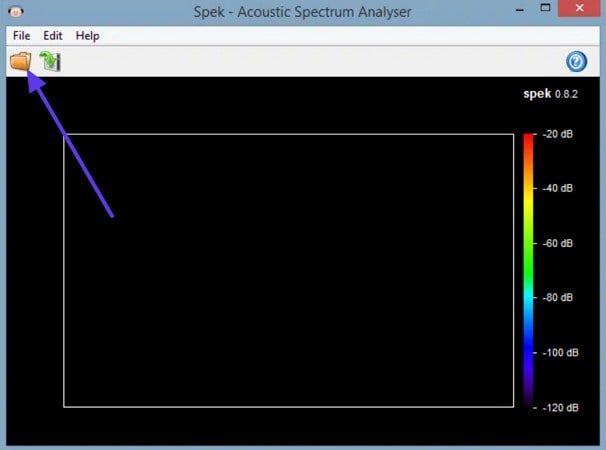Open the Edit menu
Viewport: 606px width, 450px height.
point(53,36)
